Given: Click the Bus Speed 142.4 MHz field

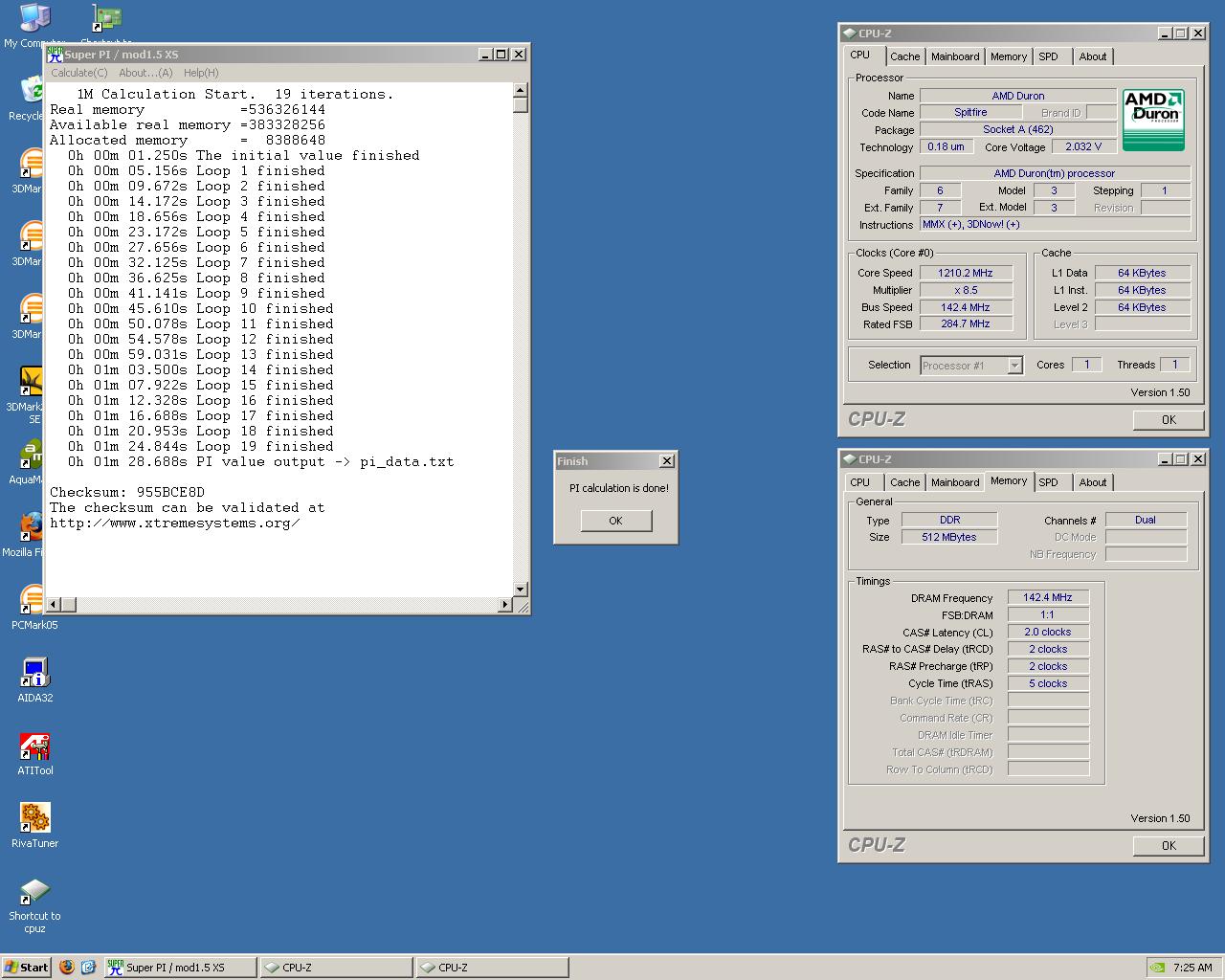Looking at the screenshot, I should coord(966,307).
